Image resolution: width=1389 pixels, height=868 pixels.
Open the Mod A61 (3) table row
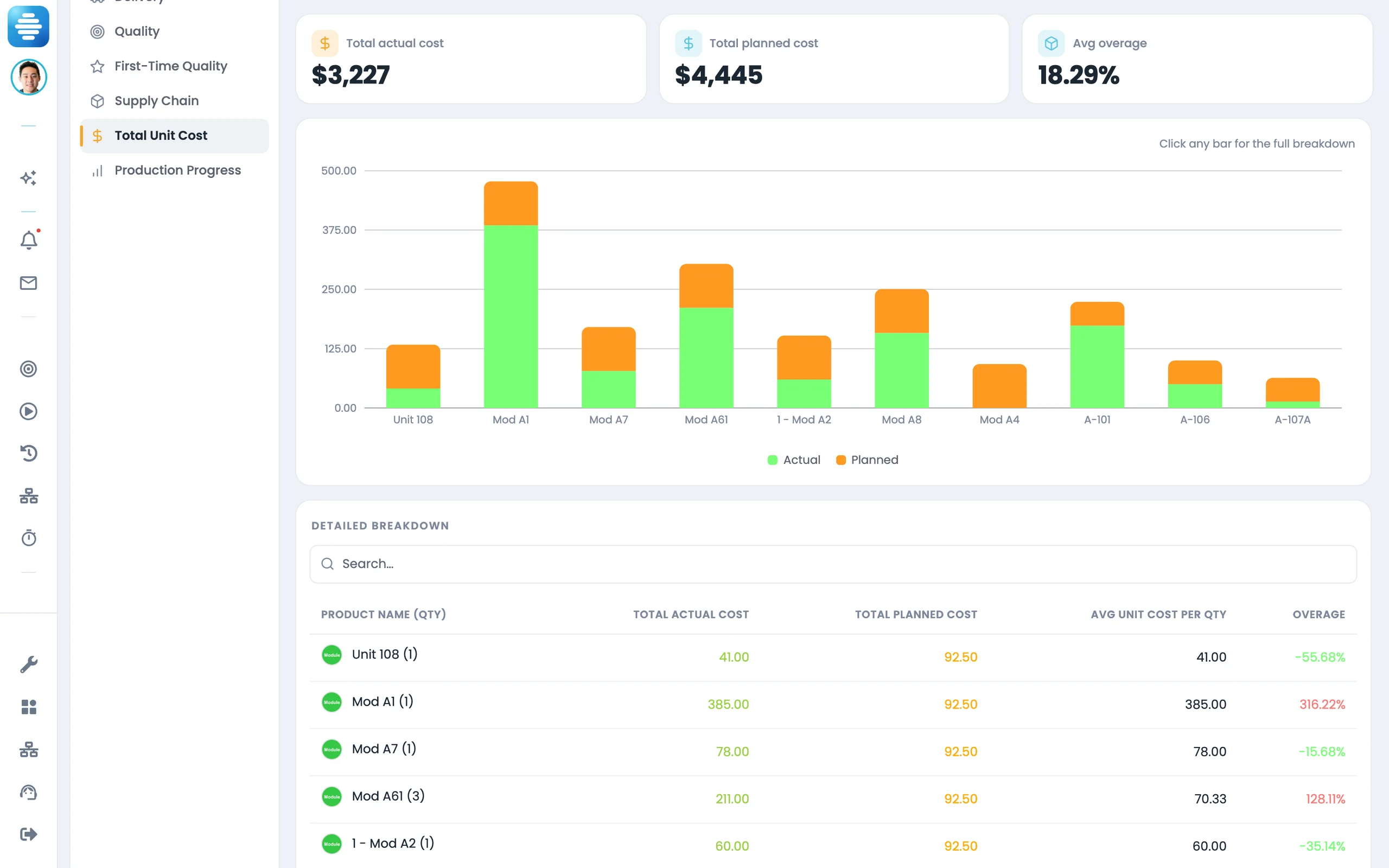833,799
